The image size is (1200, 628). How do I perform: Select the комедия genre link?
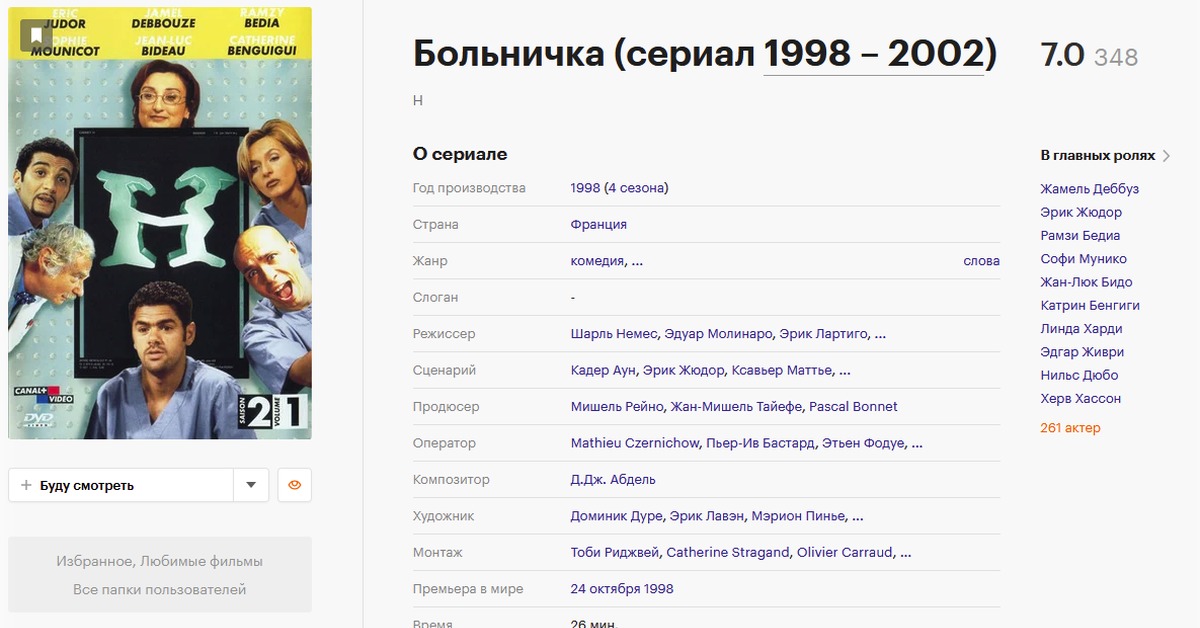[598, 261]
